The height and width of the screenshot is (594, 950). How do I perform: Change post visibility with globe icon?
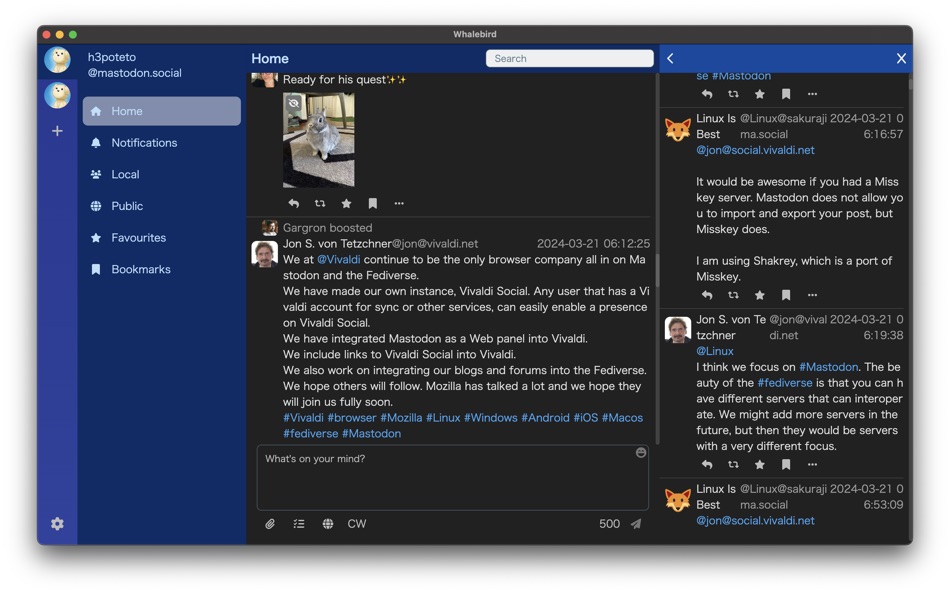328,524
